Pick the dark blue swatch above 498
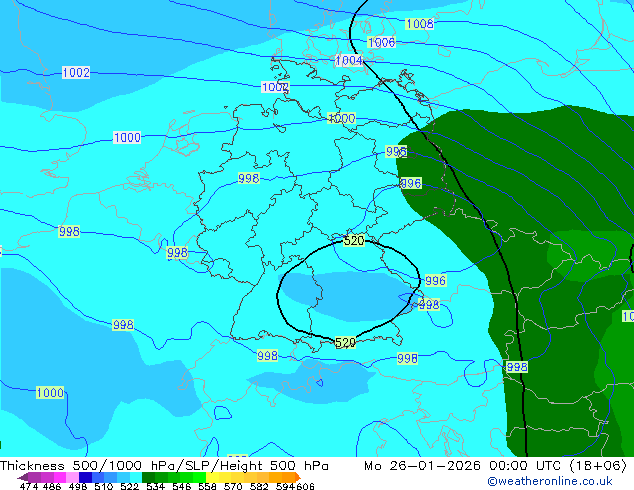Viewport: 634px width, 490px height. tap(85, 477)
